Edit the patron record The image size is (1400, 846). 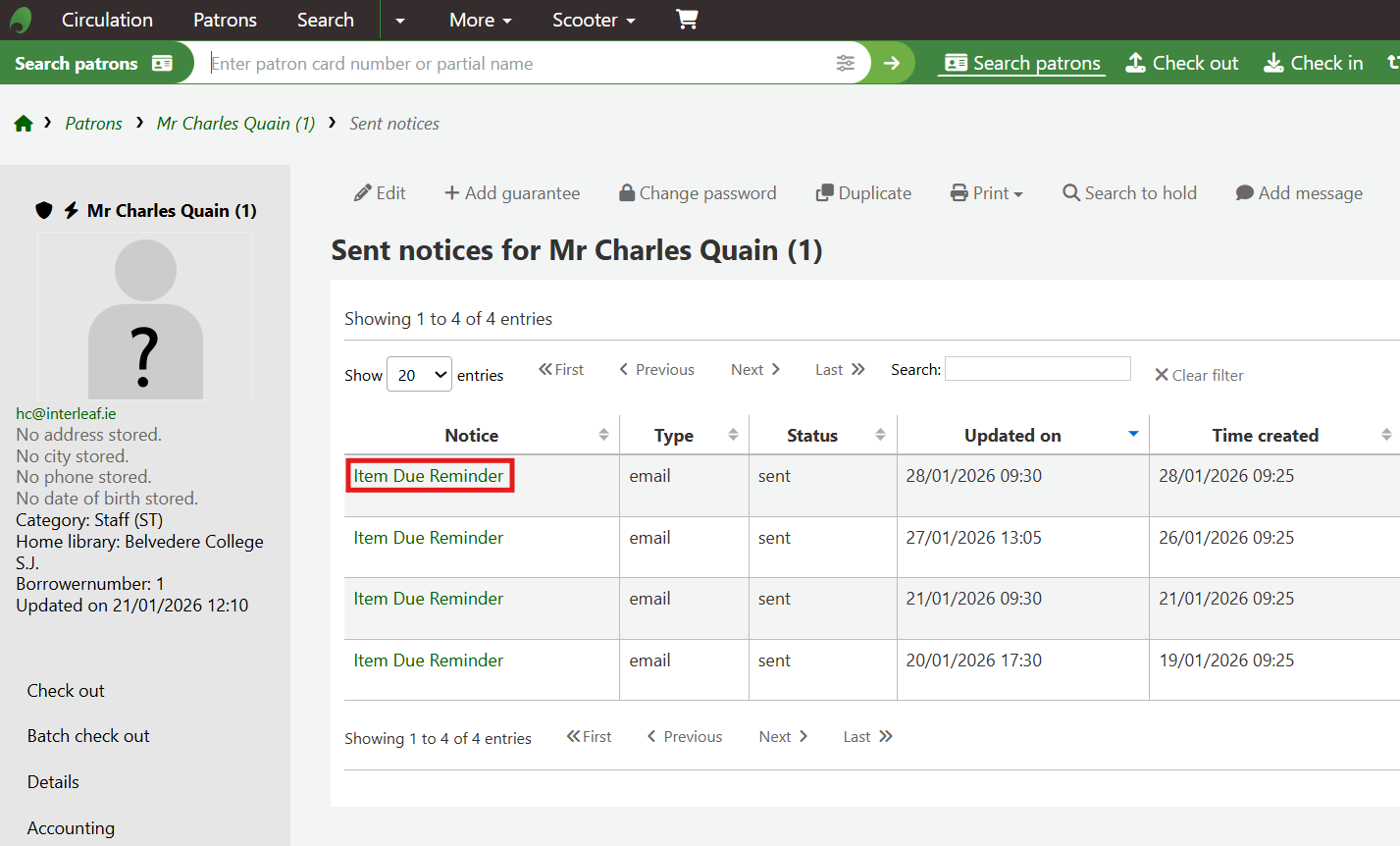(380, 193)
